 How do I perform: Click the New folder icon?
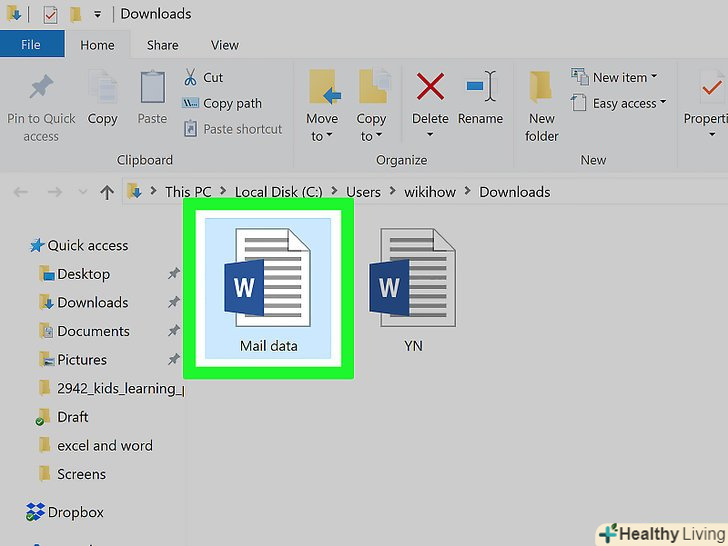point(540,86)
